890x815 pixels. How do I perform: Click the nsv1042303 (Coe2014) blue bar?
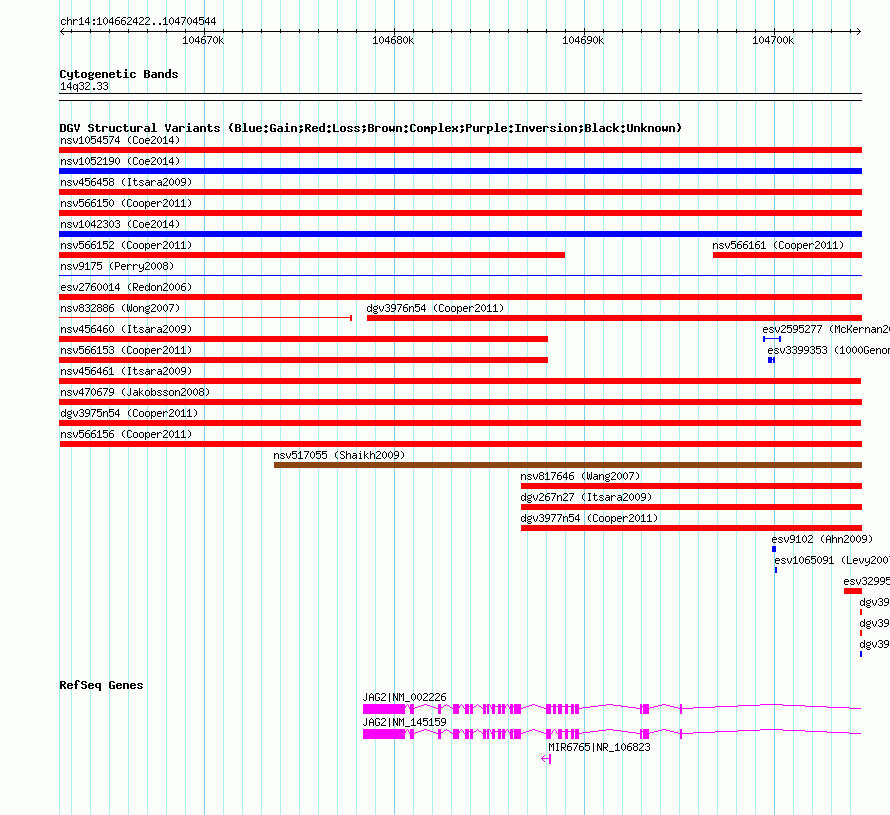pos(460,234)
